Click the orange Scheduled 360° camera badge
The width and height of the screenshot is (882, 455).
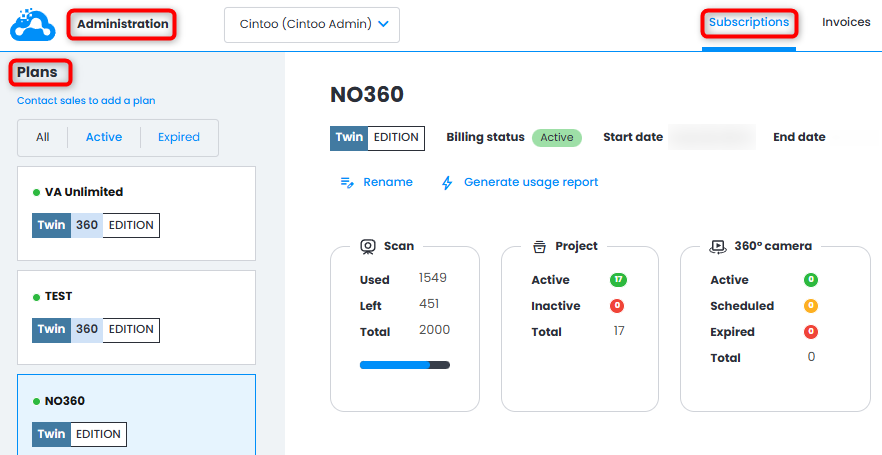811,306
